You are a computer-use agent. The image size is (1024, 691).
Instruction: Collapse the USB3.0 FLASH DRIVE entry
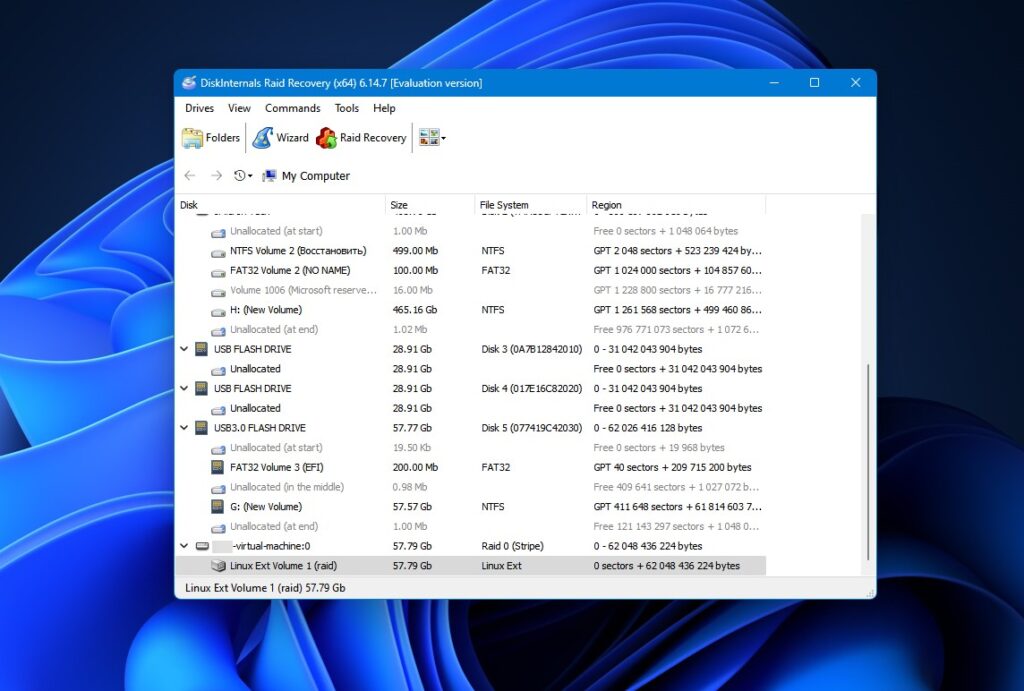coord(184,428)
